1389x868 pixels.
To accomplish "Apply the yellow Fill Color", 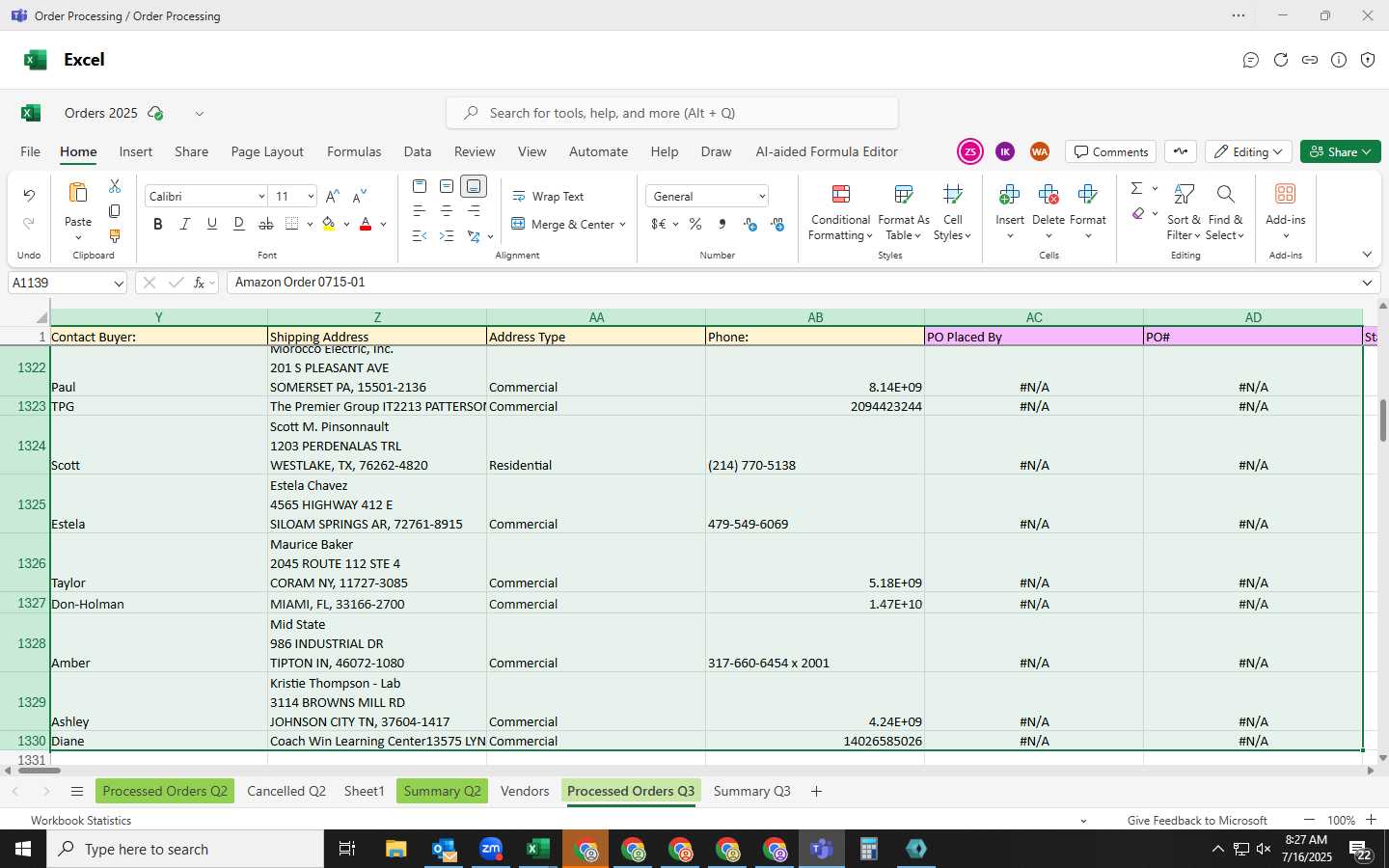I will 329,224.
